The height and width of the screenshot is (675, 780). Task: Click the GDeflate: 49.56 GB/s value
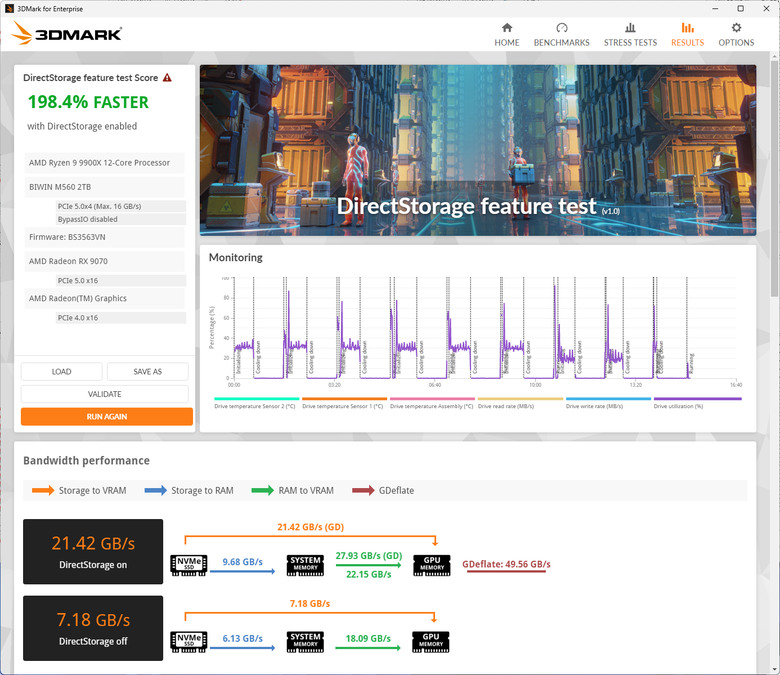(506, 564)
